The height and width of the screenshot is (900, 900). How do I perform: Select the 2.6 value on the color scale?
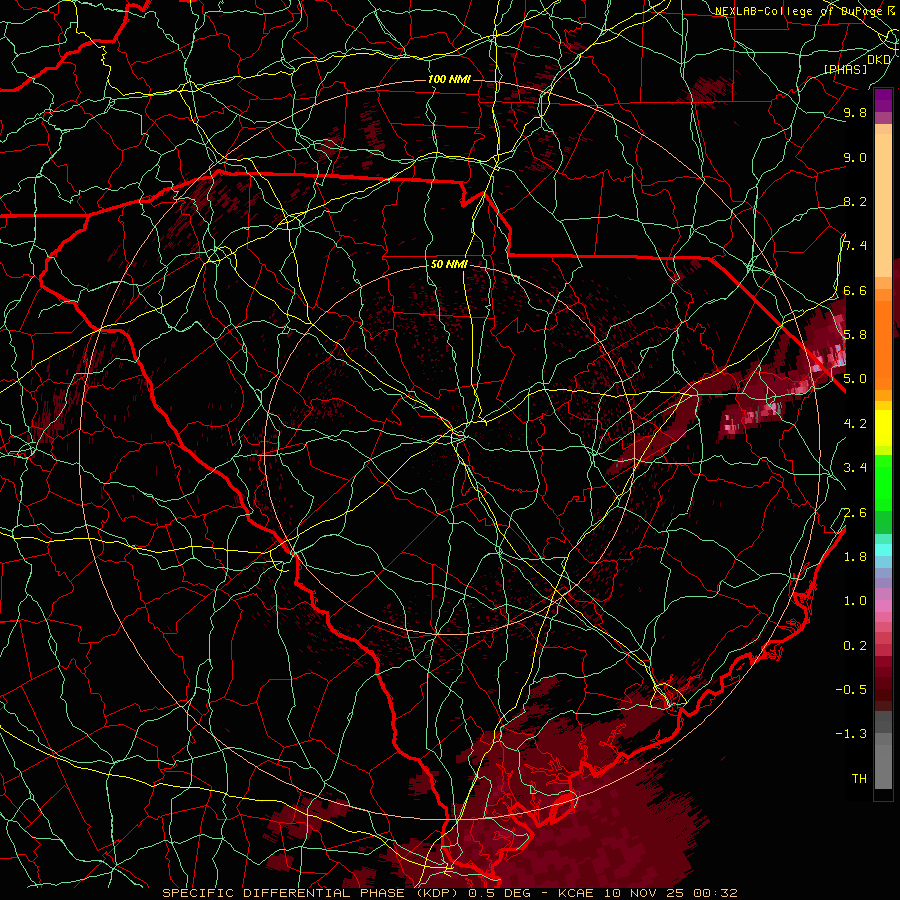[x=855, y=513]
